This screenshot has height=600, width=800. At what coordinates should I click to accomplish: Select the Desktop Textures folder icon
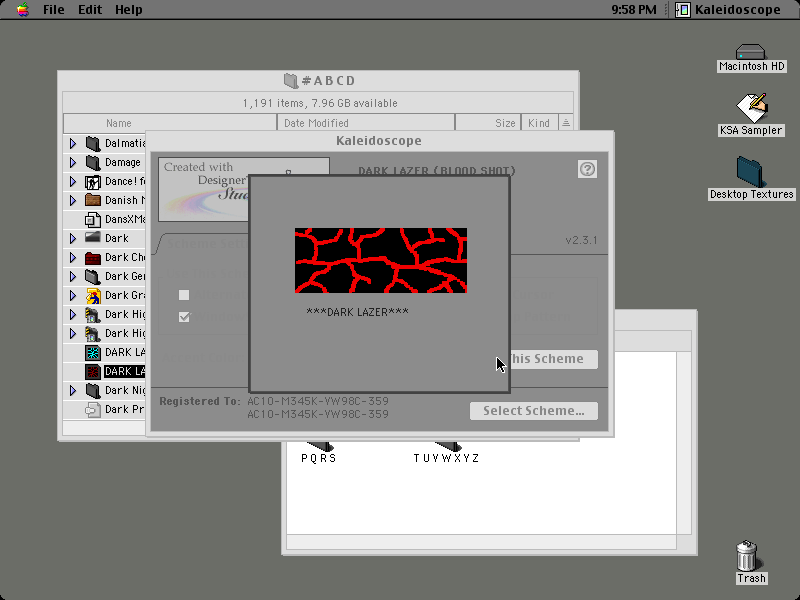[x=750, y=172]
